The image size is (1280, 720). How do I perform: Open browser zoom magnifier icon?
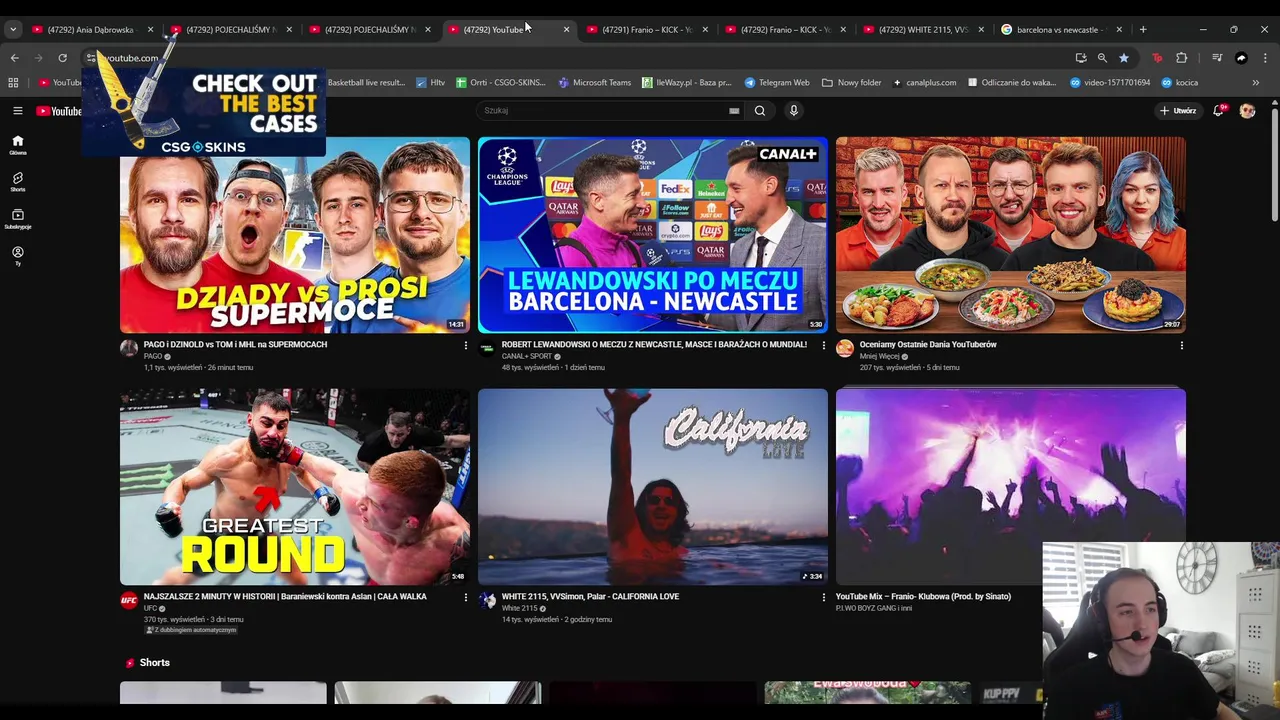(1102, 58)
